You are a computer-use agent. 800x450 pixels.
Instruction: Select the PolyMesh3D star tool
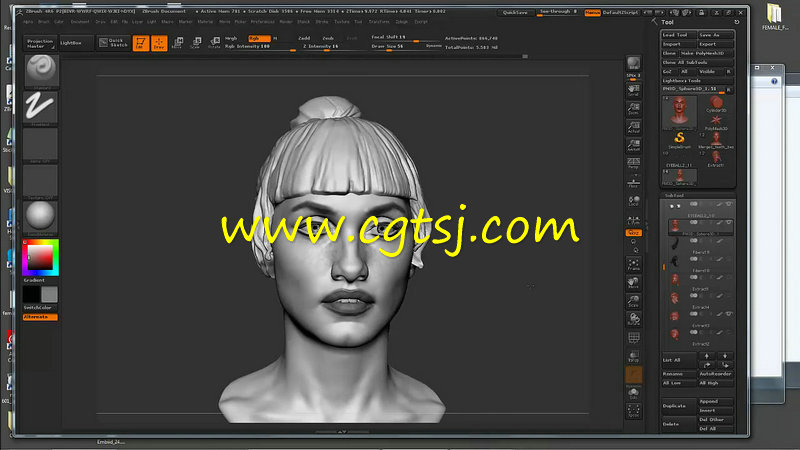pyautogui.click(x=716, y=122)
